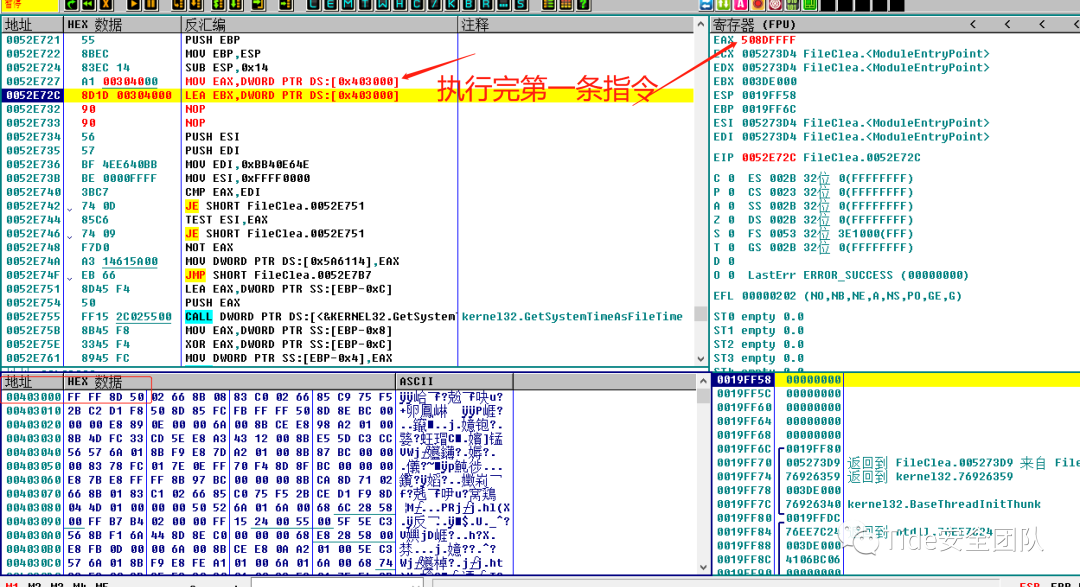Open the Log window (L icon)

[x=313, y=5]
